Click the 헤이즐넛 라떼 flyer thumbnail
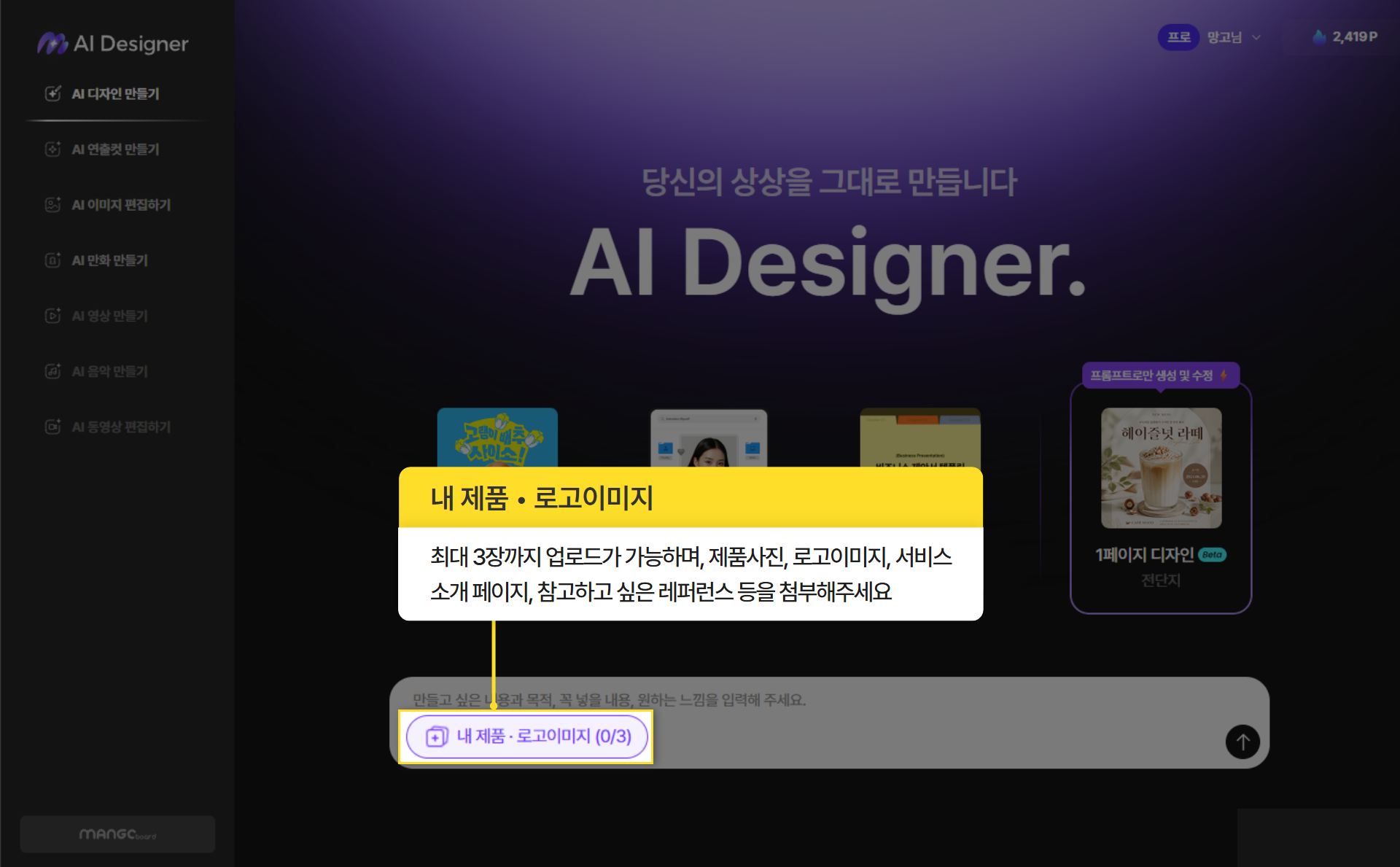 (1161, 468)
